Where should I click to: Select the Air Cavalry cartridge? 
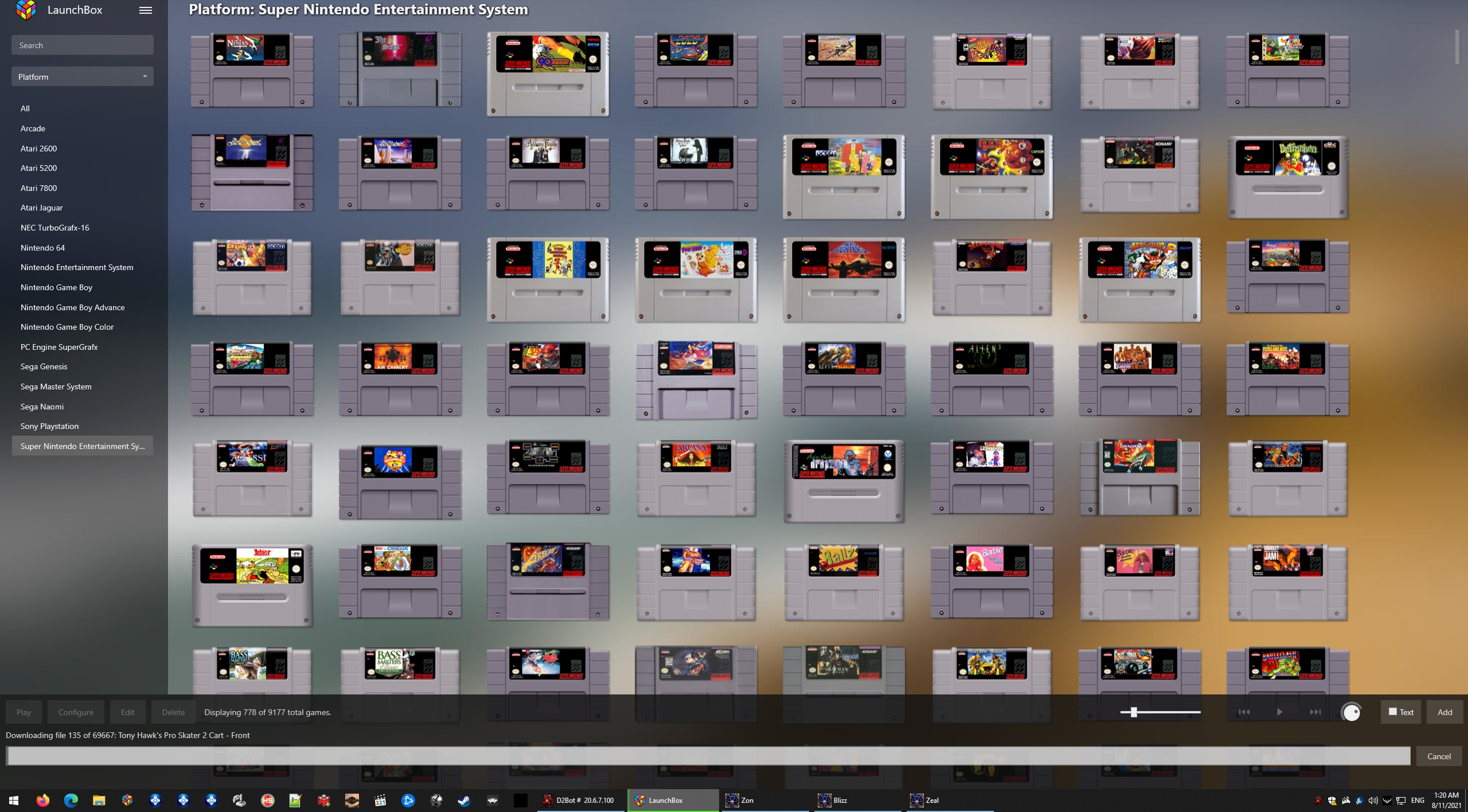pos(400,378)
